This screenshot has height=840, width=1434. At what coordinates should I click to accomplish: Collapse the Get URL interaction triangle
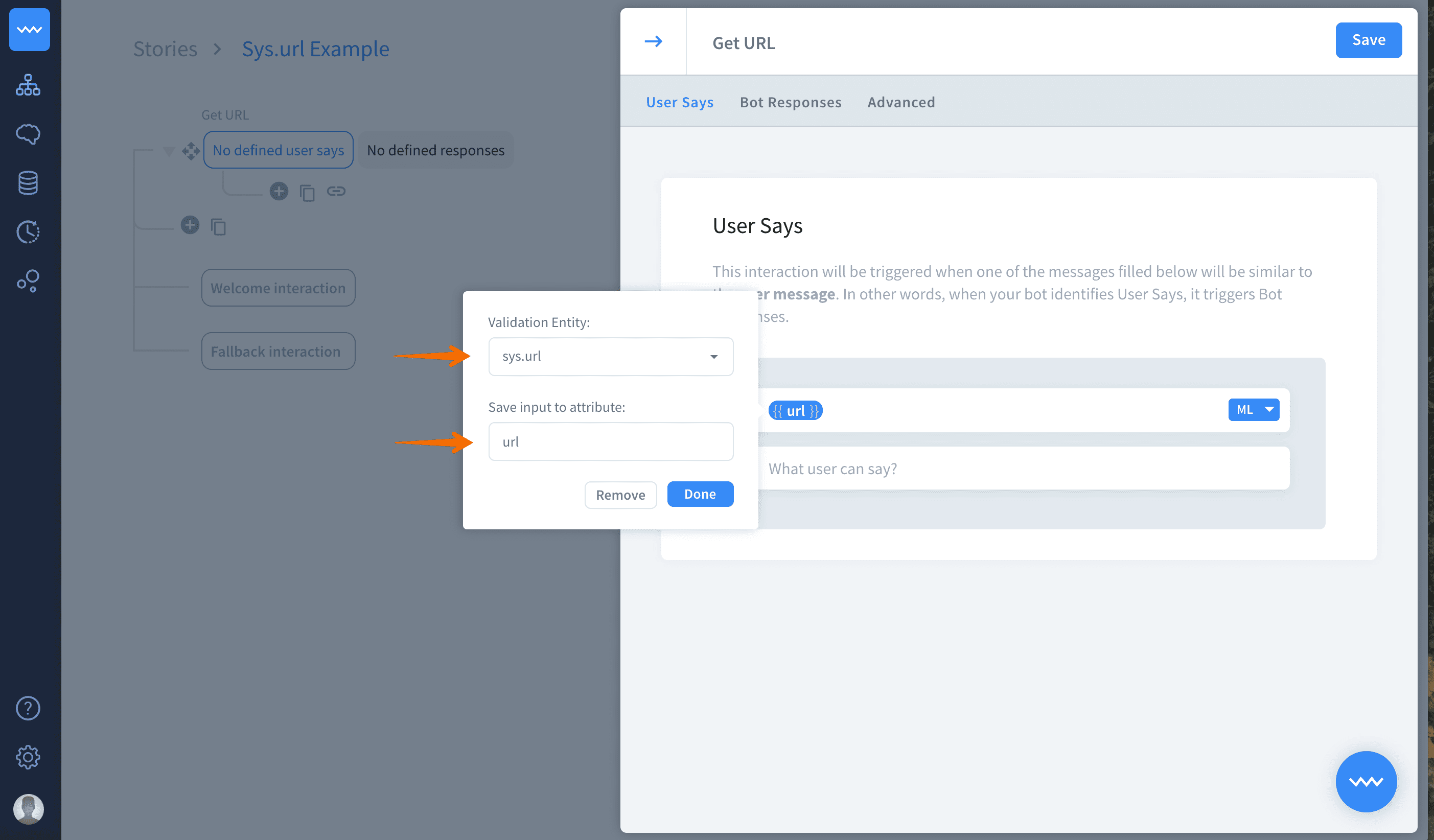[x=169, y=151]
